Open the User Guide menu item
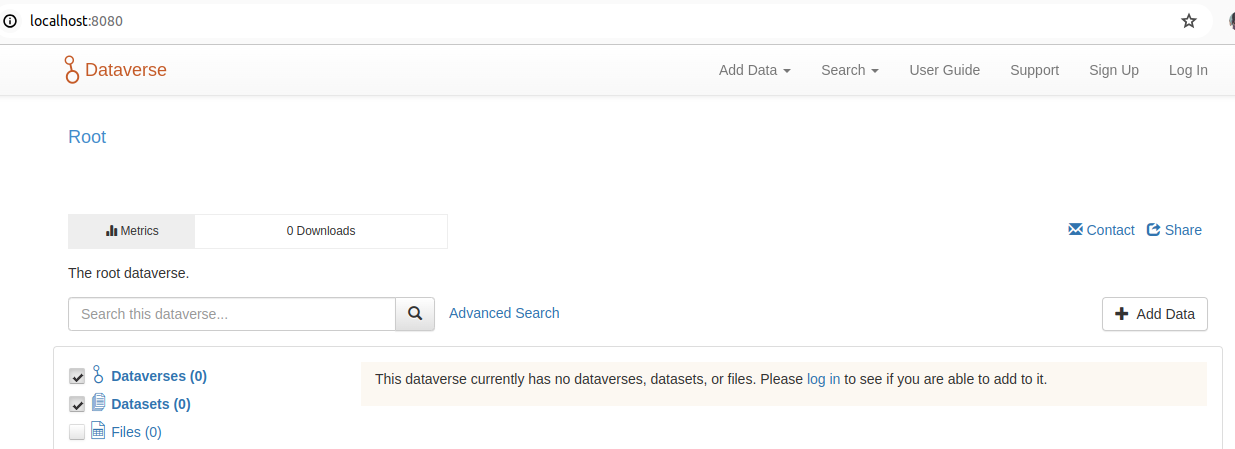Screen dimensions: 1235x449 point(944,70)
